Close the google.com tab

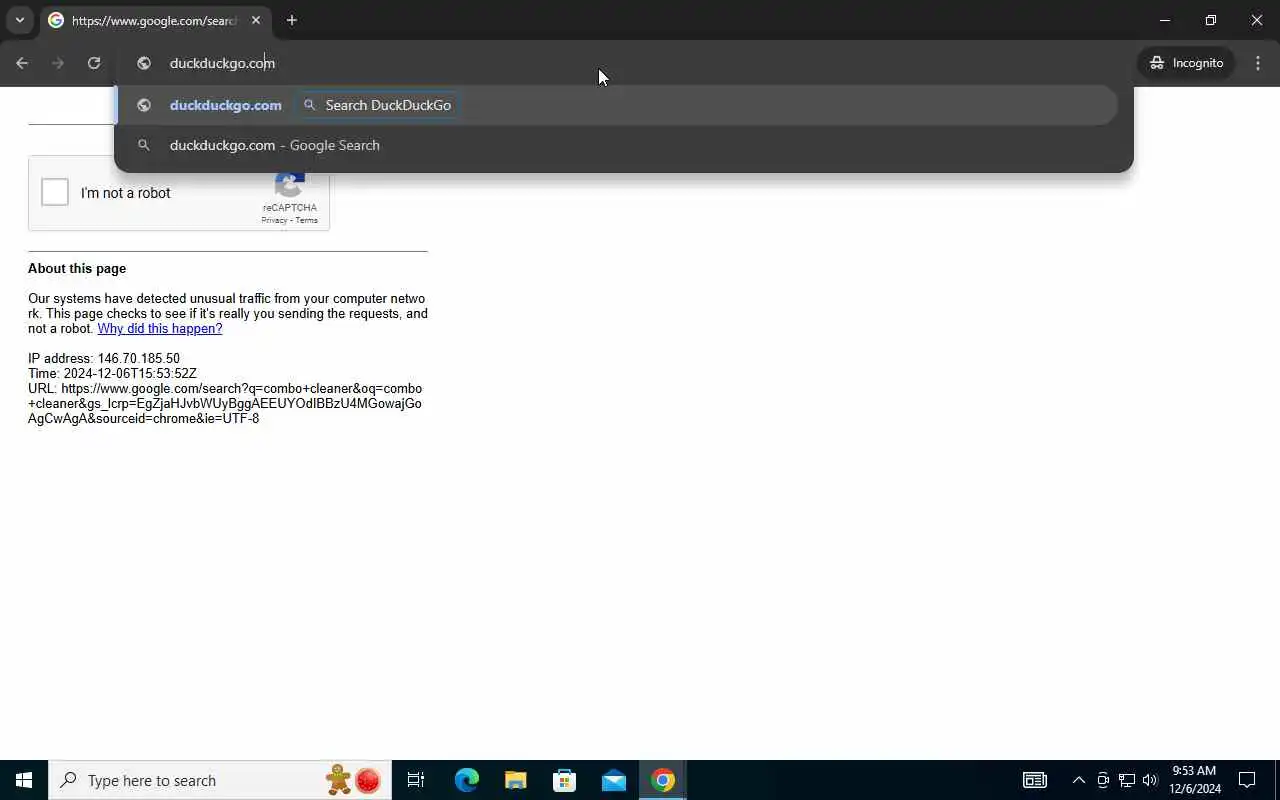pyautogui.click(x=256, y=20)
